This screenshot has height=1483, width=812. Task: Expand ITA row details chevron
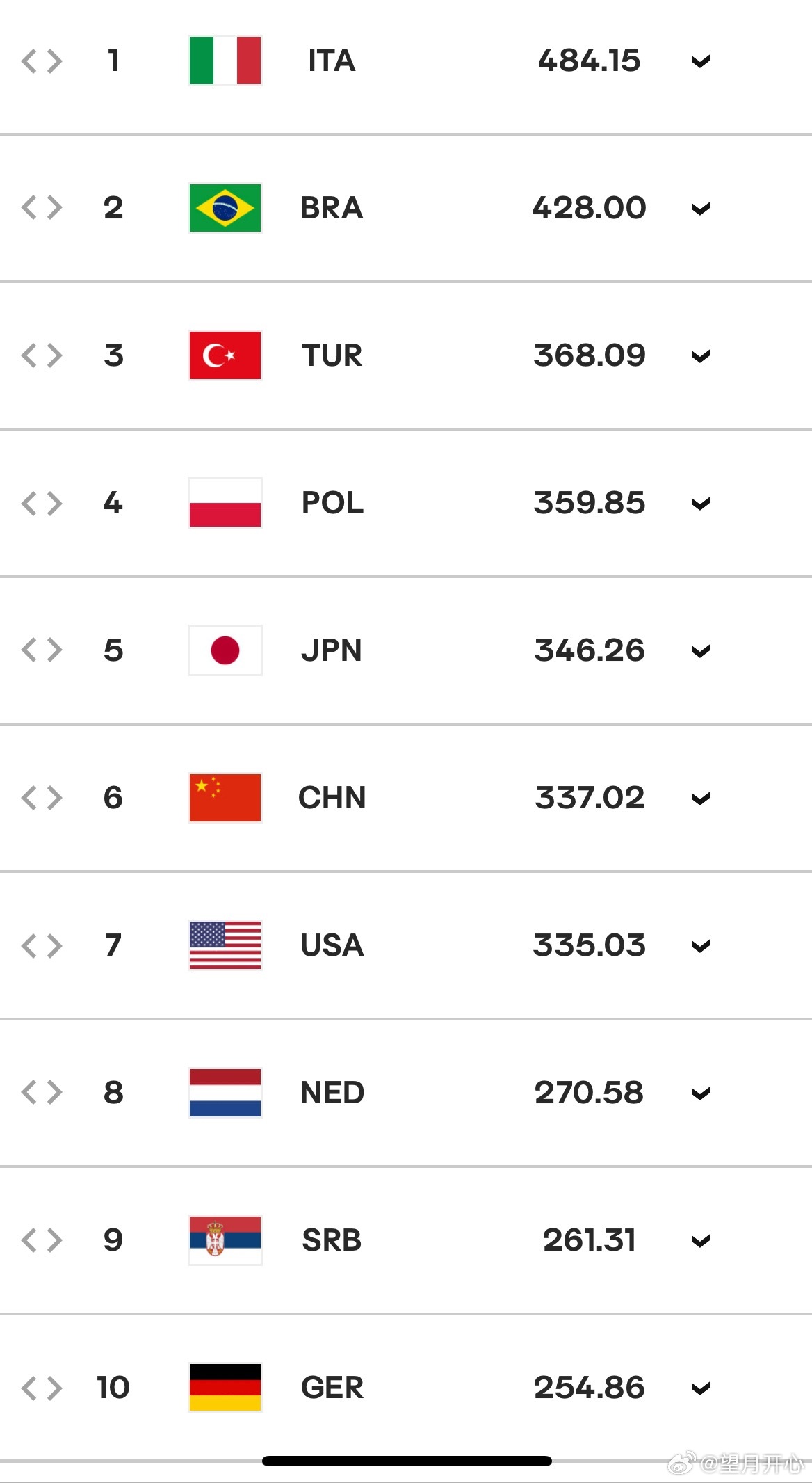tap(701, 61)
